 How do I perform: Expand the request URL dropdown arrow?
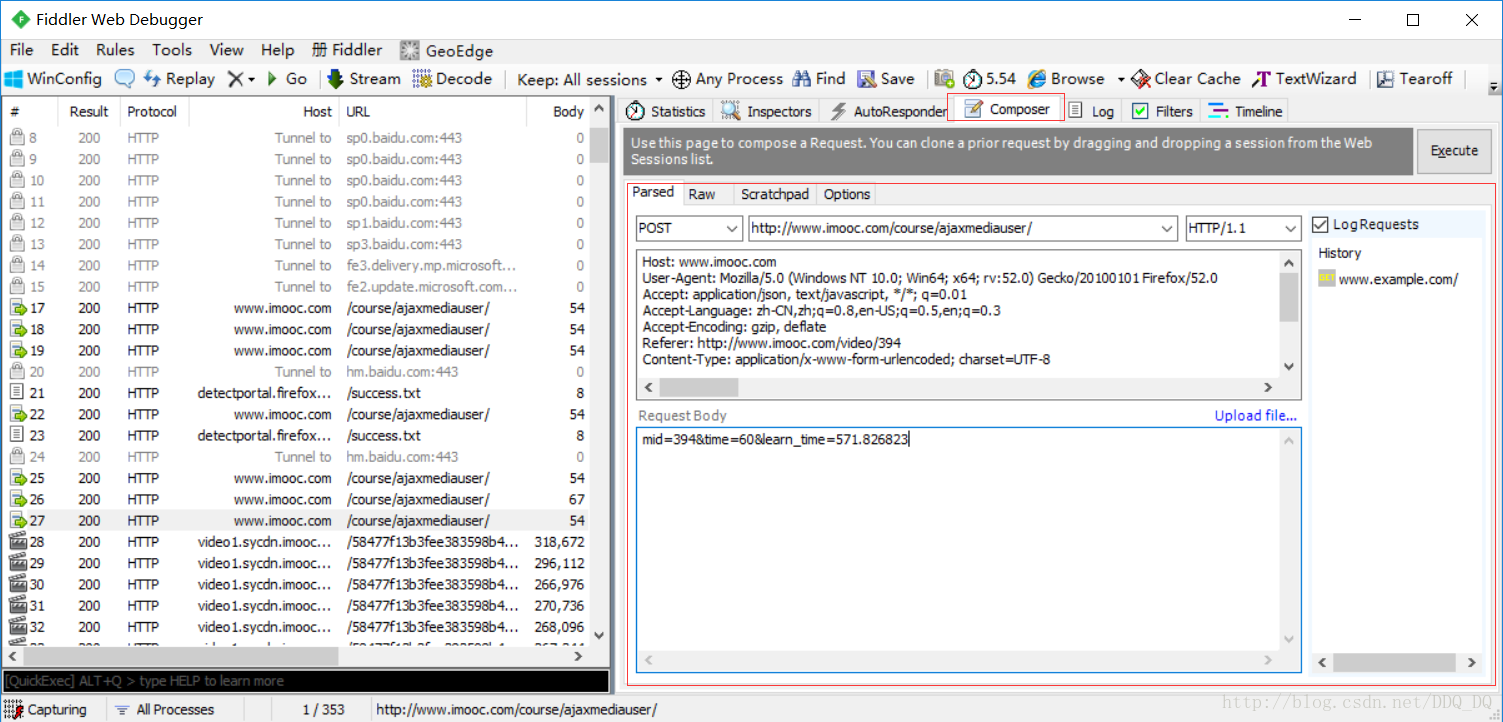(x=1167, y=229)
